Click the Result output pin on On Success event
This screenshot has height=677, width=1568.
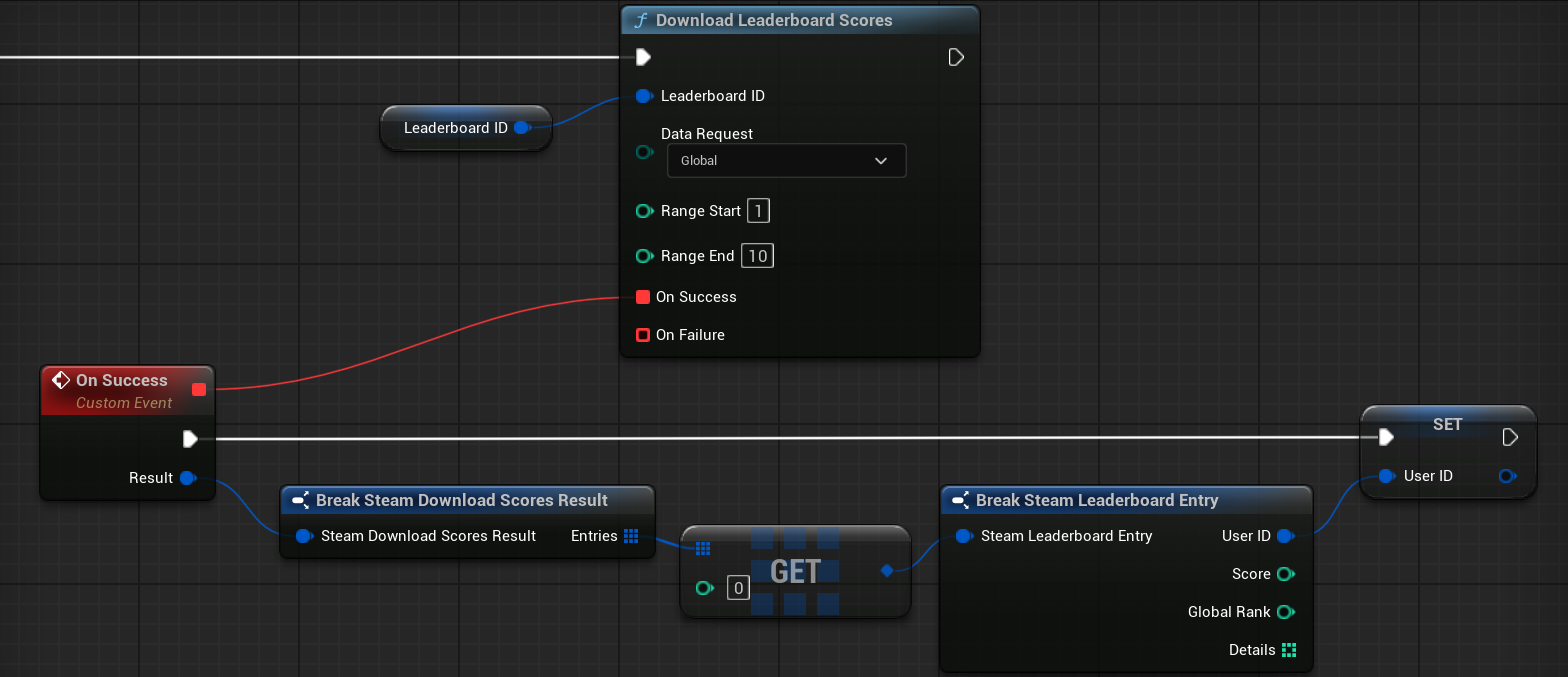click(x=187, y=478)
